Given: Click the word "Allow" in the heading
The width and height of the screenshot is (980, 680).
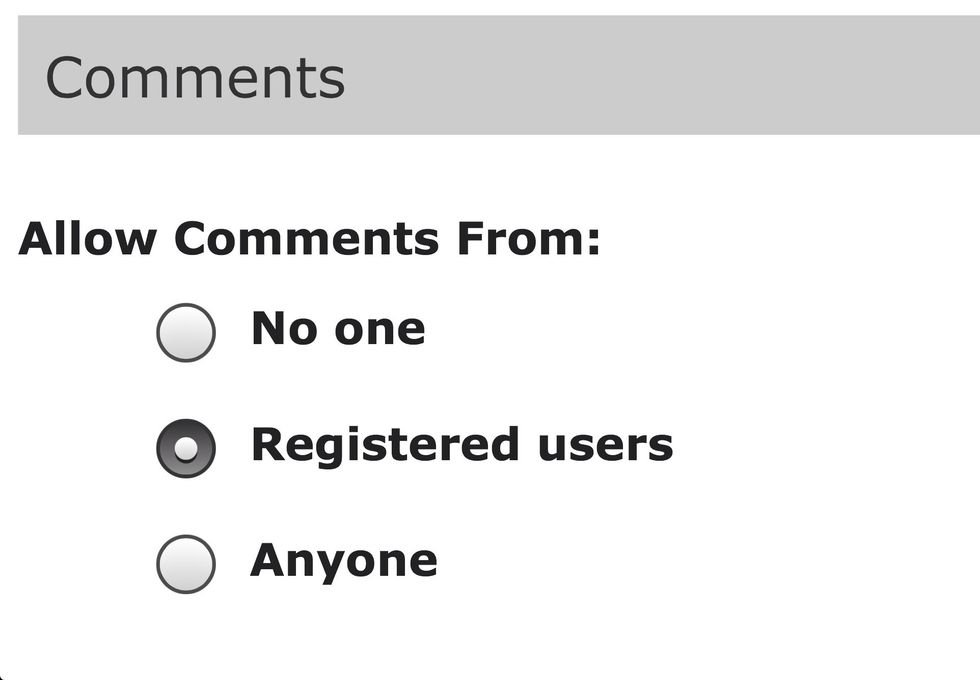Looking at the screenshot, I should (x=88, y=239).
